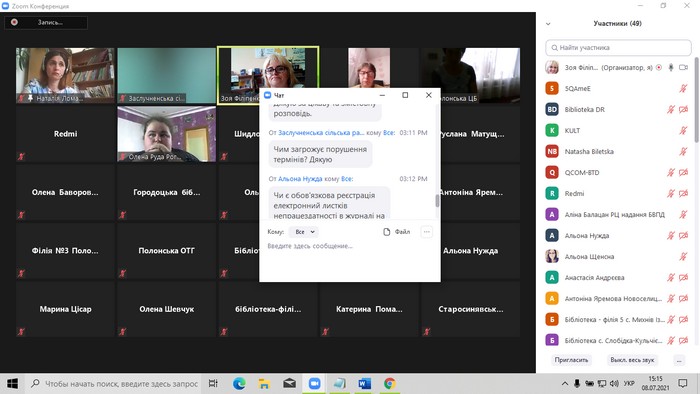This screenshot has height=394, width=700.
Task: Click the participants panel scrollbar
Action: (x=696, y=100)
